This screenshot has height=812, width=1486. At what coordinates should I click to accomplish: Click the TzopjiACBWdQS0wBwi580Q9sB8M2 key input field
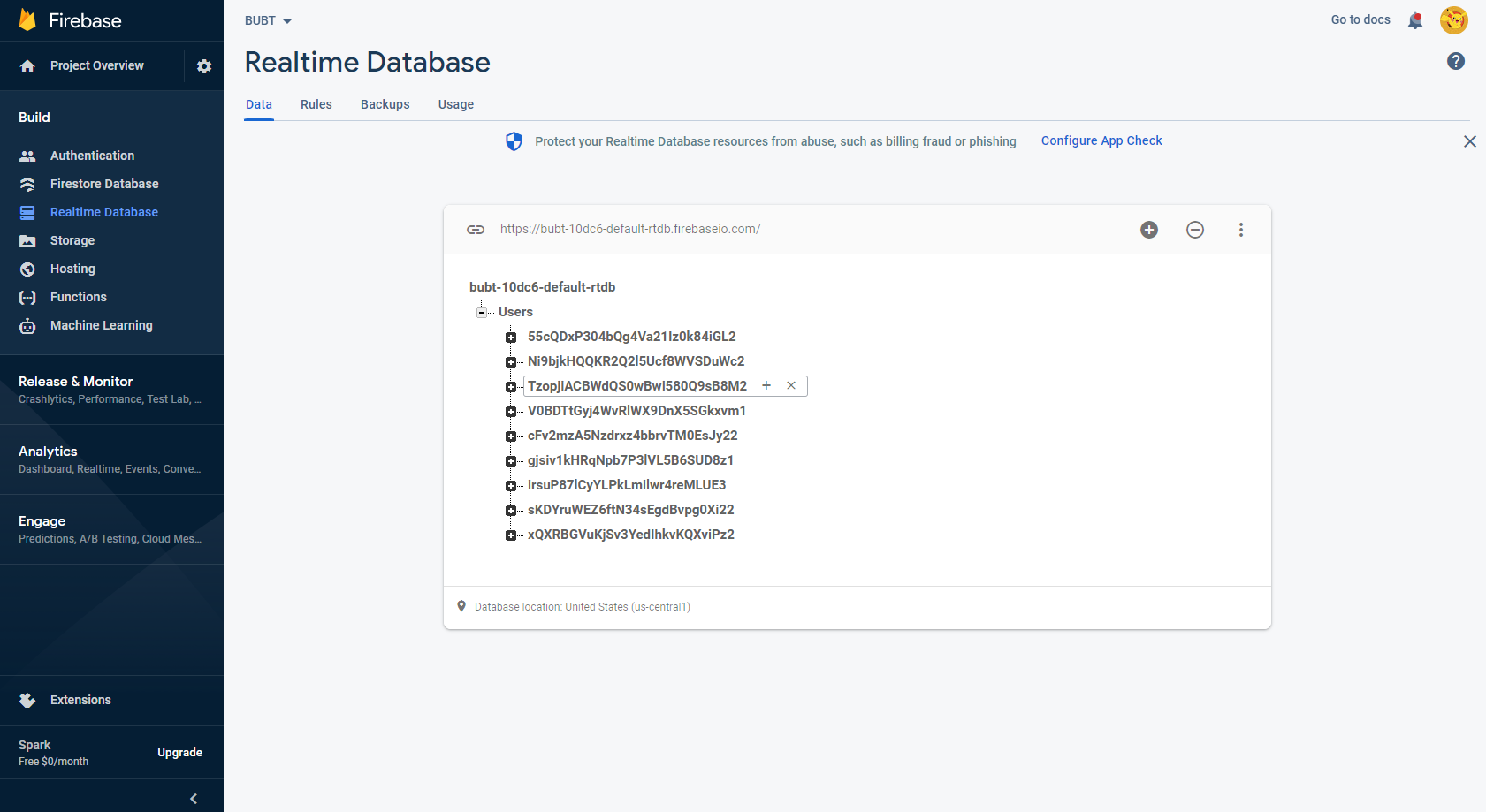pyautogui.click(x=636, y=385)
